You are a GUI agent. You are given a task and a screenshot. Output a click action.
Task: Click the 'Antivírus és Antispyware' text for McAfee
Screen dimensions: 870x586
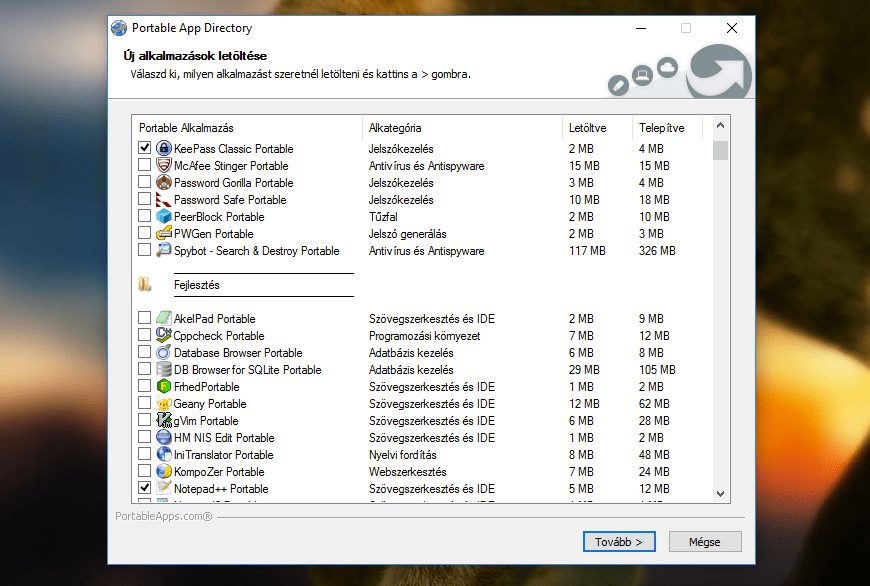pos(426,166)
